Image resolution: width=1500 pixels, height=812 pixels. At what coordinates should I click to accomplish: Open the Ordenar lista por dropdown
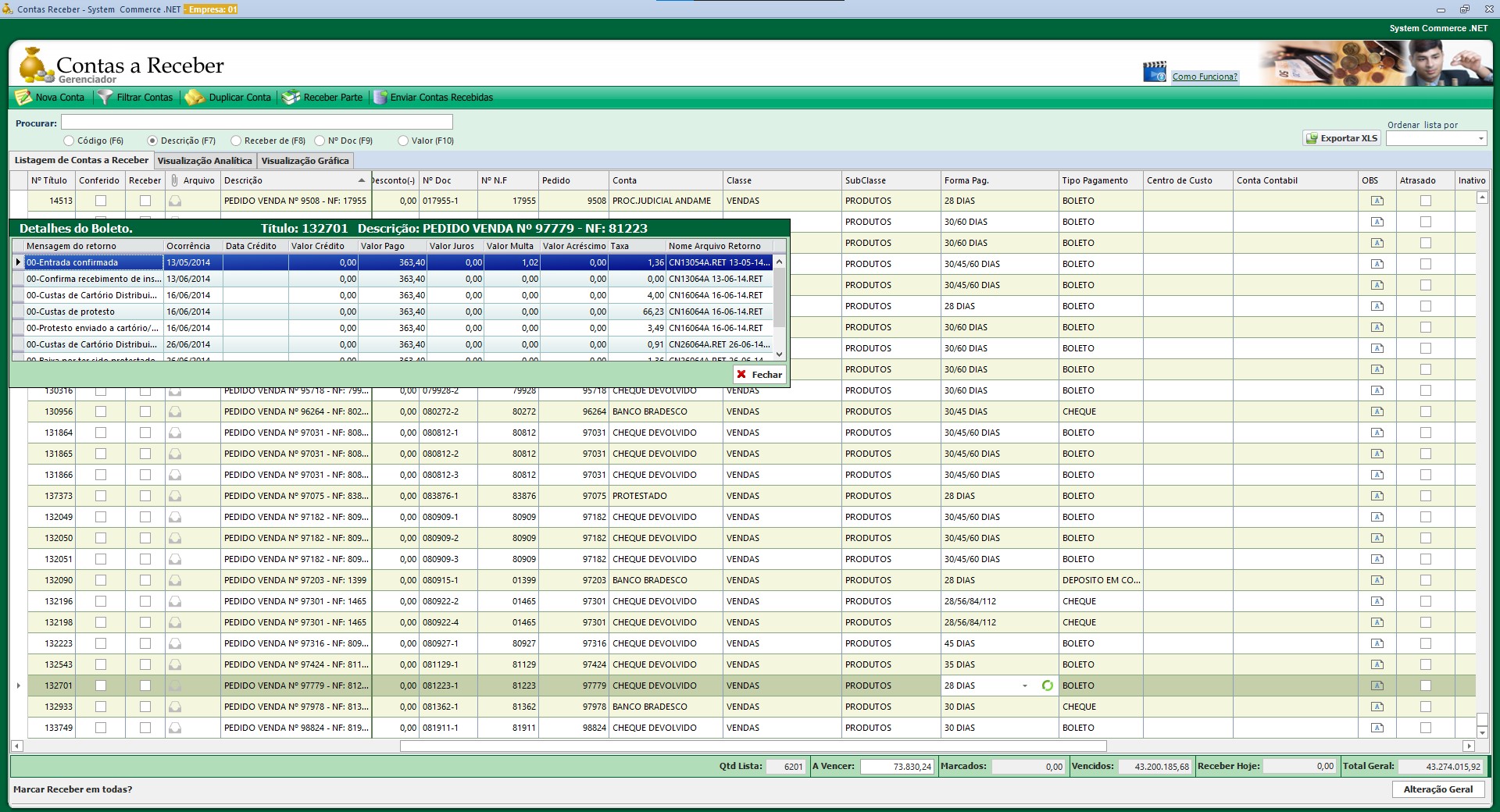pyautogui.click(x=1480, y=139)
